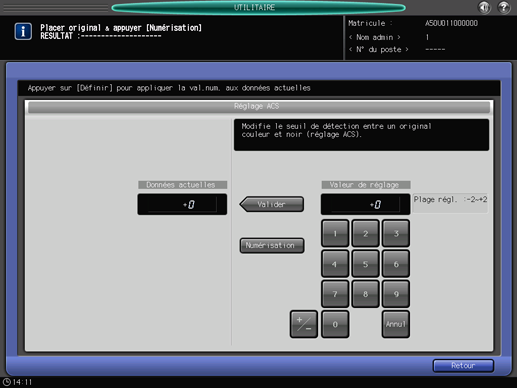Click the 'Plage régl. :-2~+2' text
Image resolution: width=517 pixels, height=388 pixels.
[x=450, y=200]
